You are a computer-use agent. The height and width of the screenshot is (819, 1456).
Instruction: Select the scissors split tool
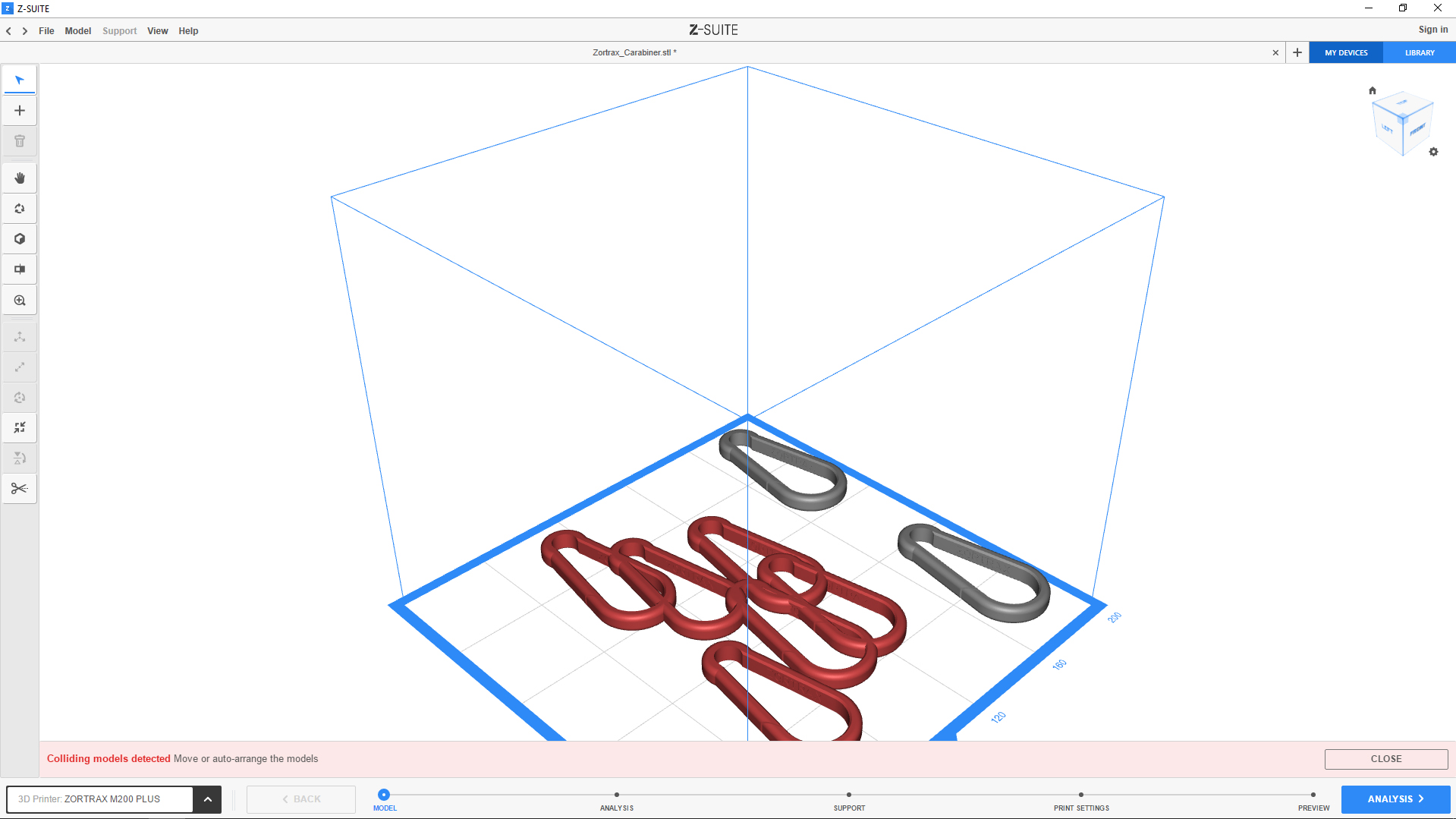(20, 489)
